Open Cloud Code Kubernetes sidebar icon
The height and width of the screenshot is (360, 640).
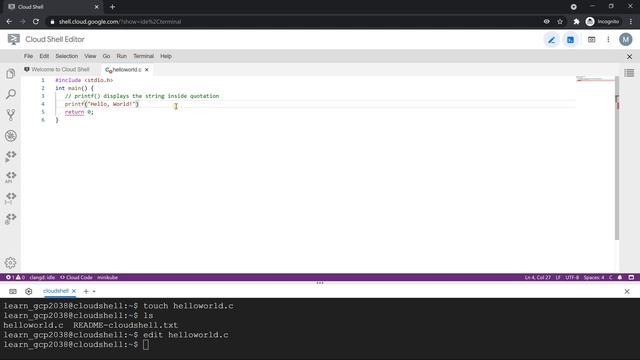tap(11, 218)
